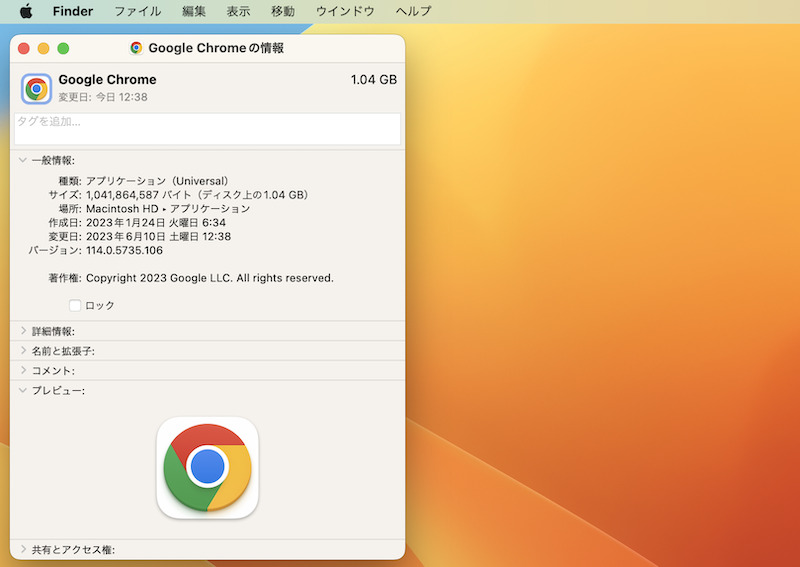The height and width of the screenshot is (567, 800).
Task: Open the 編集 menu
Action: tap(194, 11)
